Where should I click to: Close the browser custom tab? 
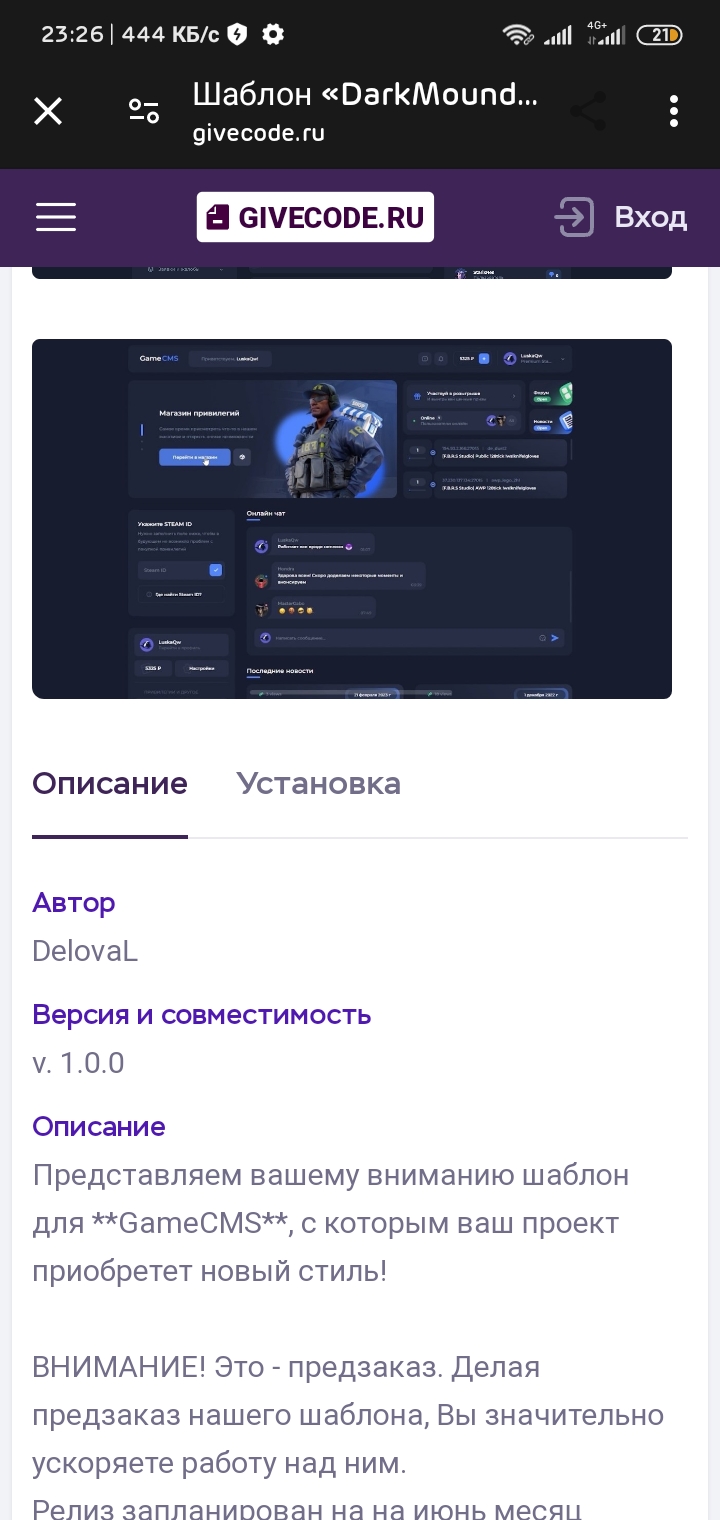click(x=48, y=111)
